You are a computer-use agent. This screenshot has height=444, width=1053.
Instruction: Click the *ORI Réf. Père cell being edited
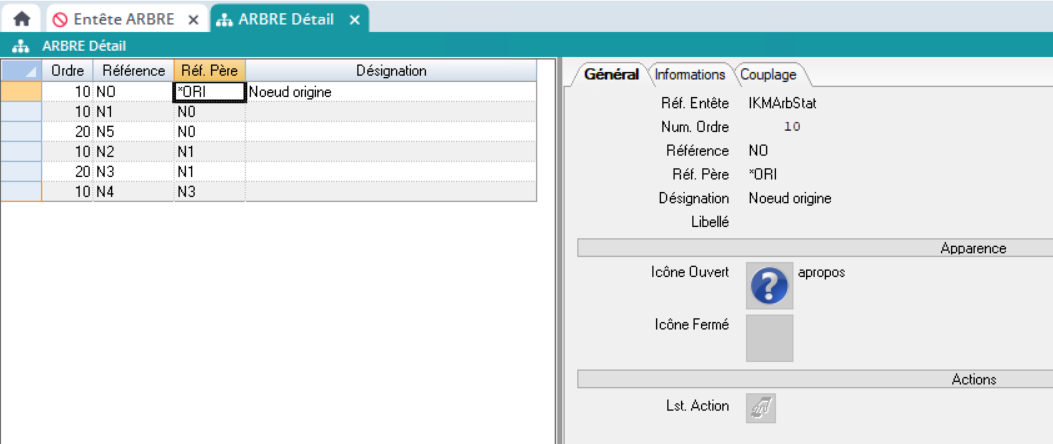click(x=209, y=92)
